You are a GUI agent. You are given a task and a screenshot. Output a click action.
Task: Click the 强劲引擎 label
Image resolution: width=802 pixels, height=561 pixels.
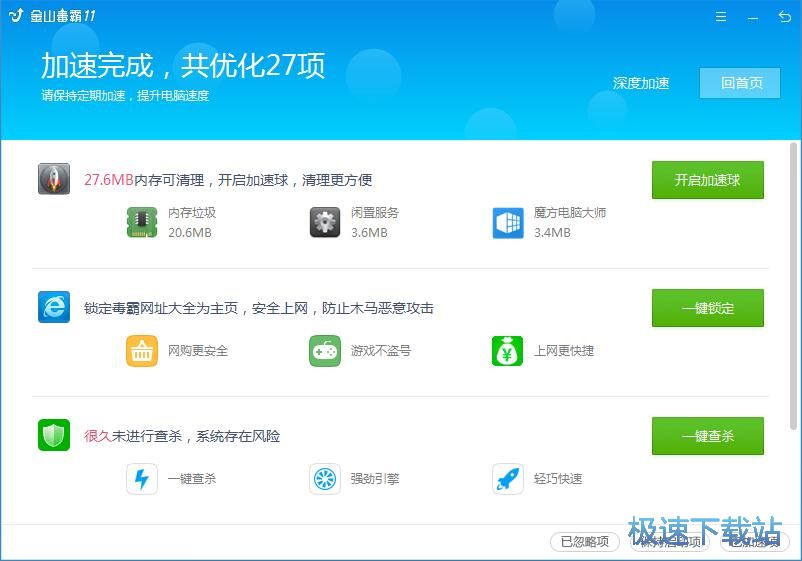pyautogui.click(x=375, y=479)
